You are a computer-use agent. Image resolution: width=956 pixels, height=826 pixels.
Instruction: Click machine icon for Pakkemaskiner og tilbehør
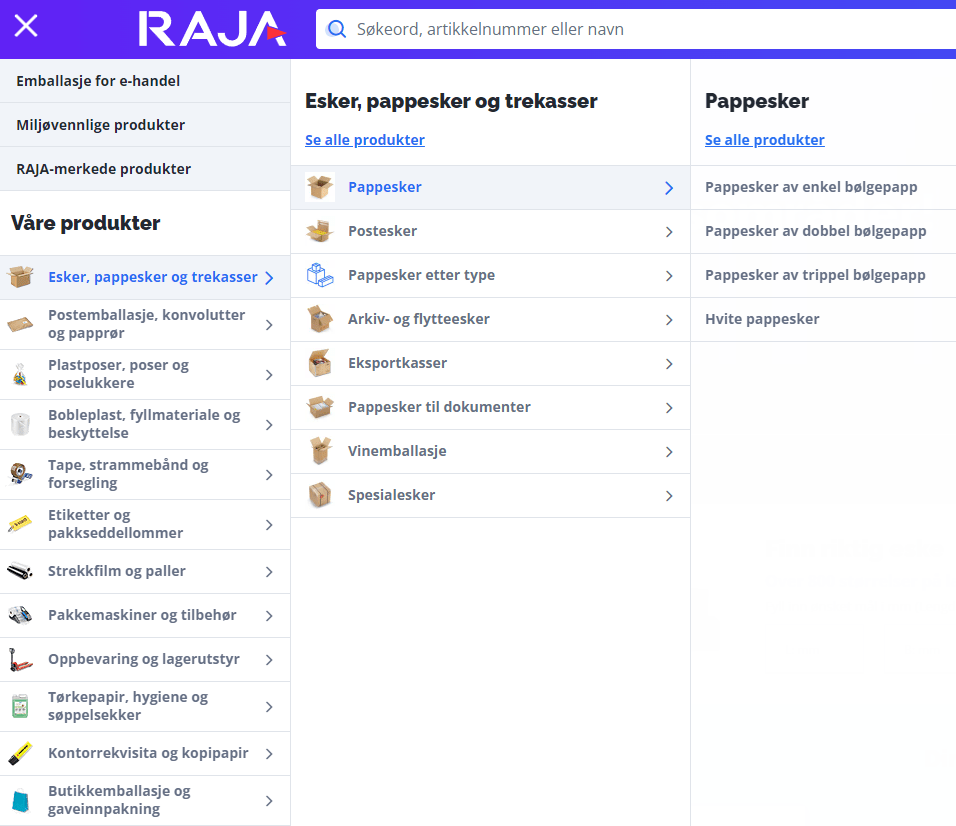pyautogui.click(x=20, y=615)
